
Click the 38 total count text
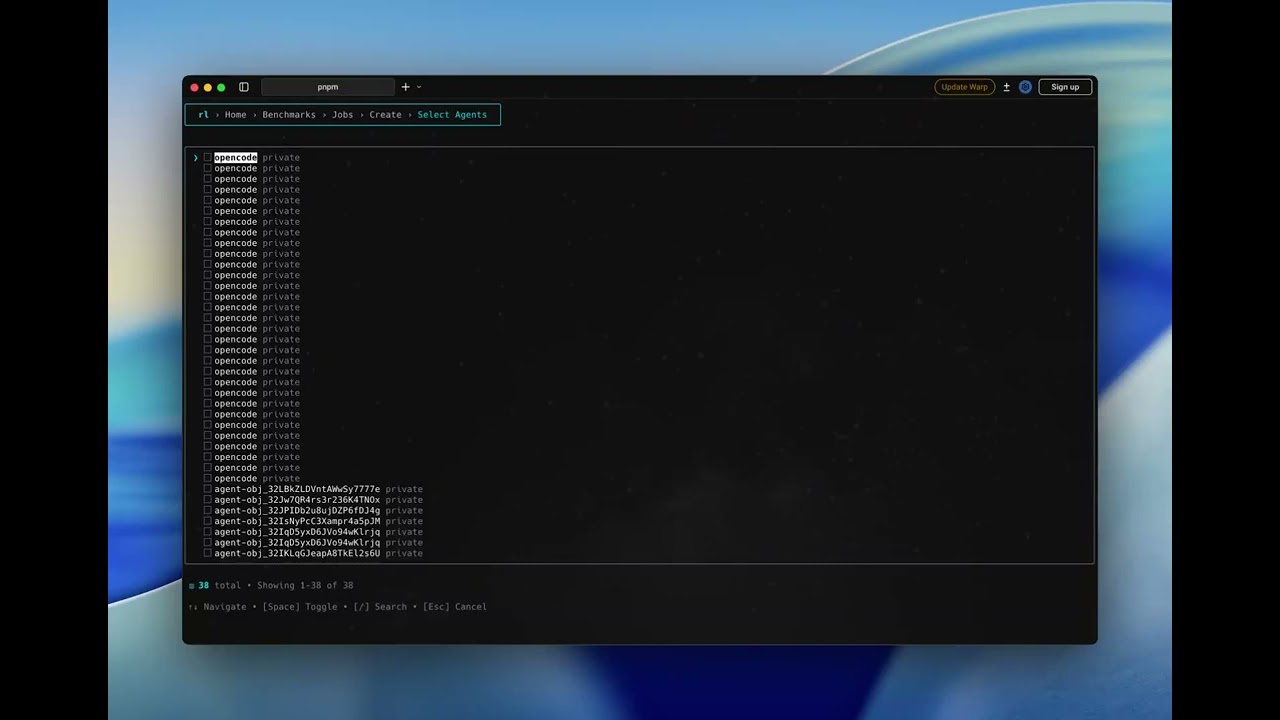(220, 586)
